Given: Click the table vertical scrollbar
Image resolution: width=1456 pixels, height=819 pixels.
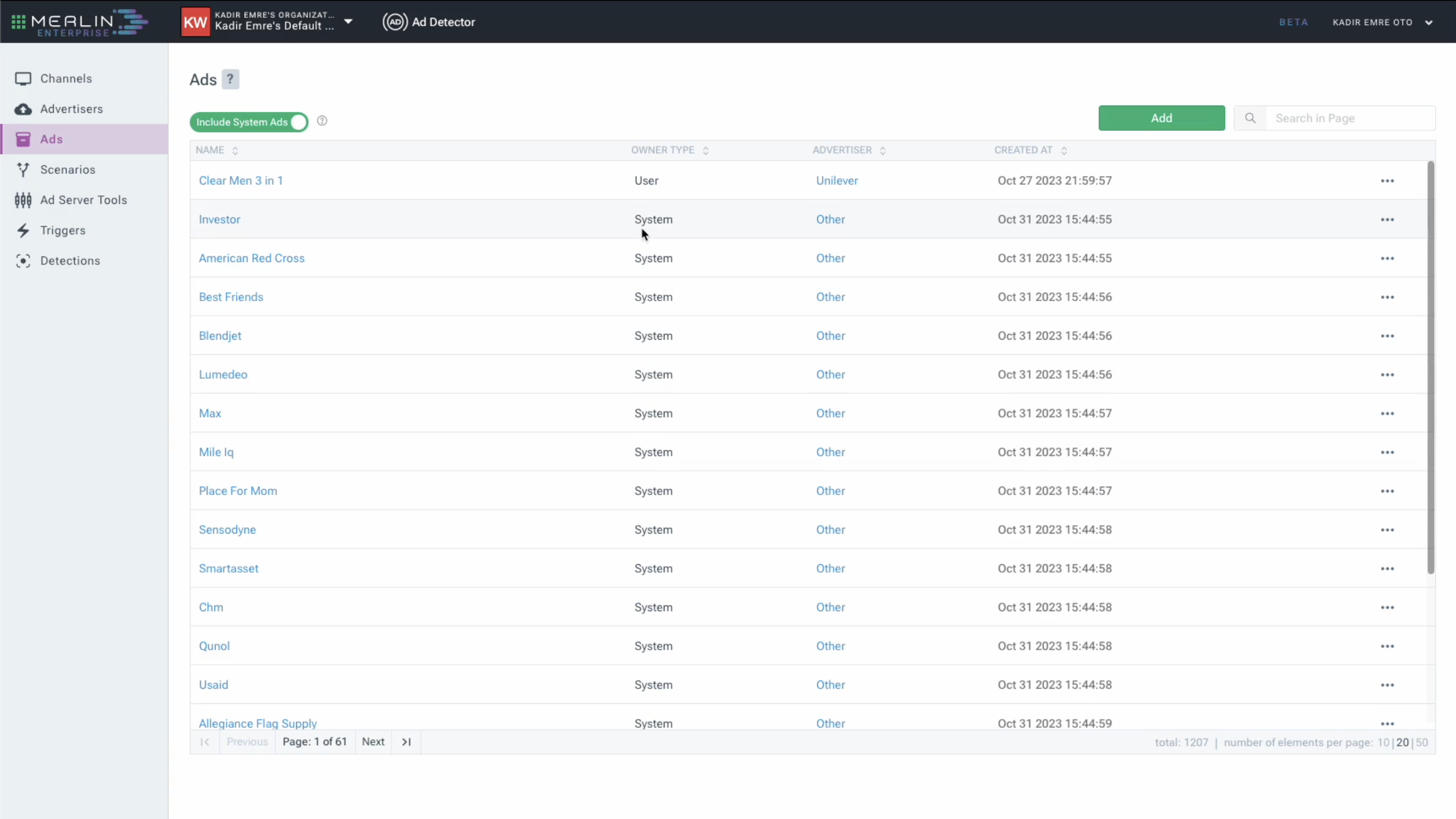Looking at the screenshot, I should 1430,368.
